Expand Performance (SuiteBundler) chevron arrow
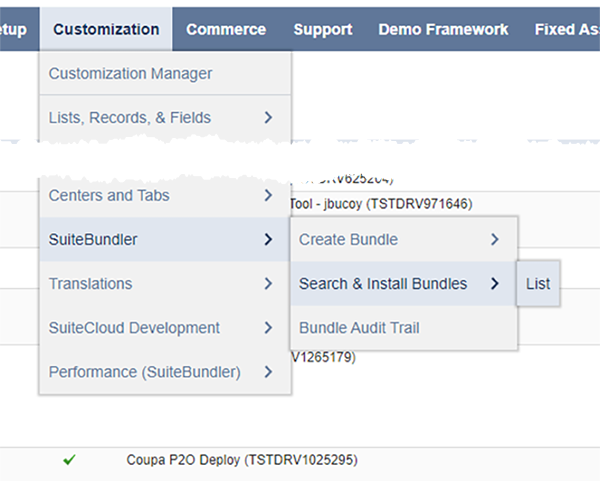Viewport: 600px width, 481px height. click(269, 372)
